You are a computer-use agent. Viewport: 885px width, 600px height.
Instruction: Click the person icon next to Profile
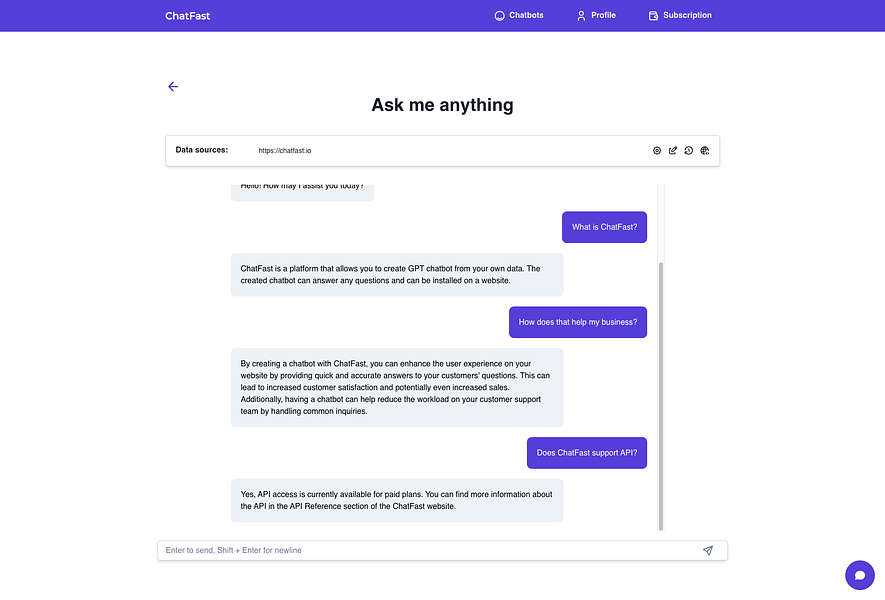click(x=580, y=15)
